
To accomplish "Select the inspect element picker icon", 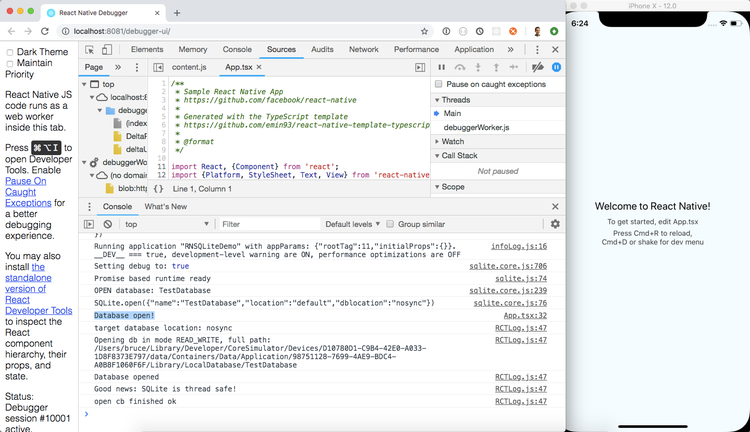I will pyautogui.click(x=89, y=50).
